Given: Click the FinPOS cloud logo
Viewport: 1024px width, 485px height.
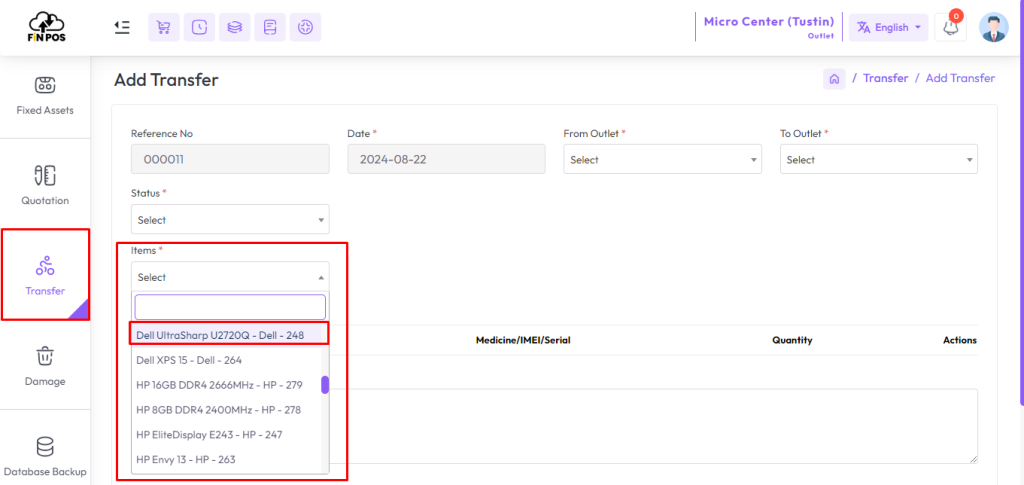Looking at the screenshot, I should click(x=46, y=27).
